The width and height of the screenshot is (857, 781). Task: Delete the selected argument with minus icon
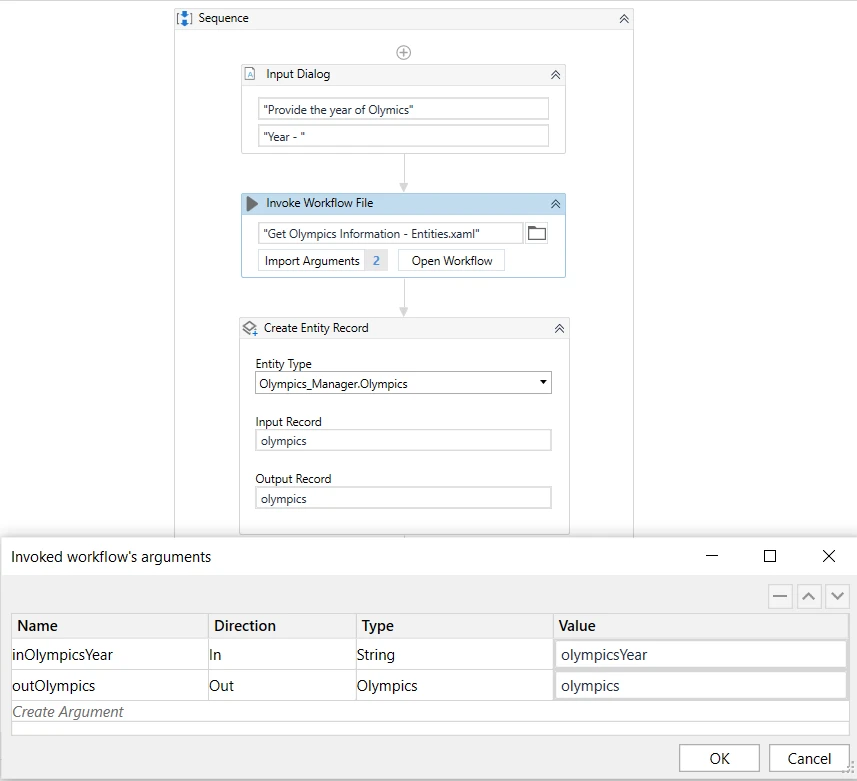tap(780, 596)
